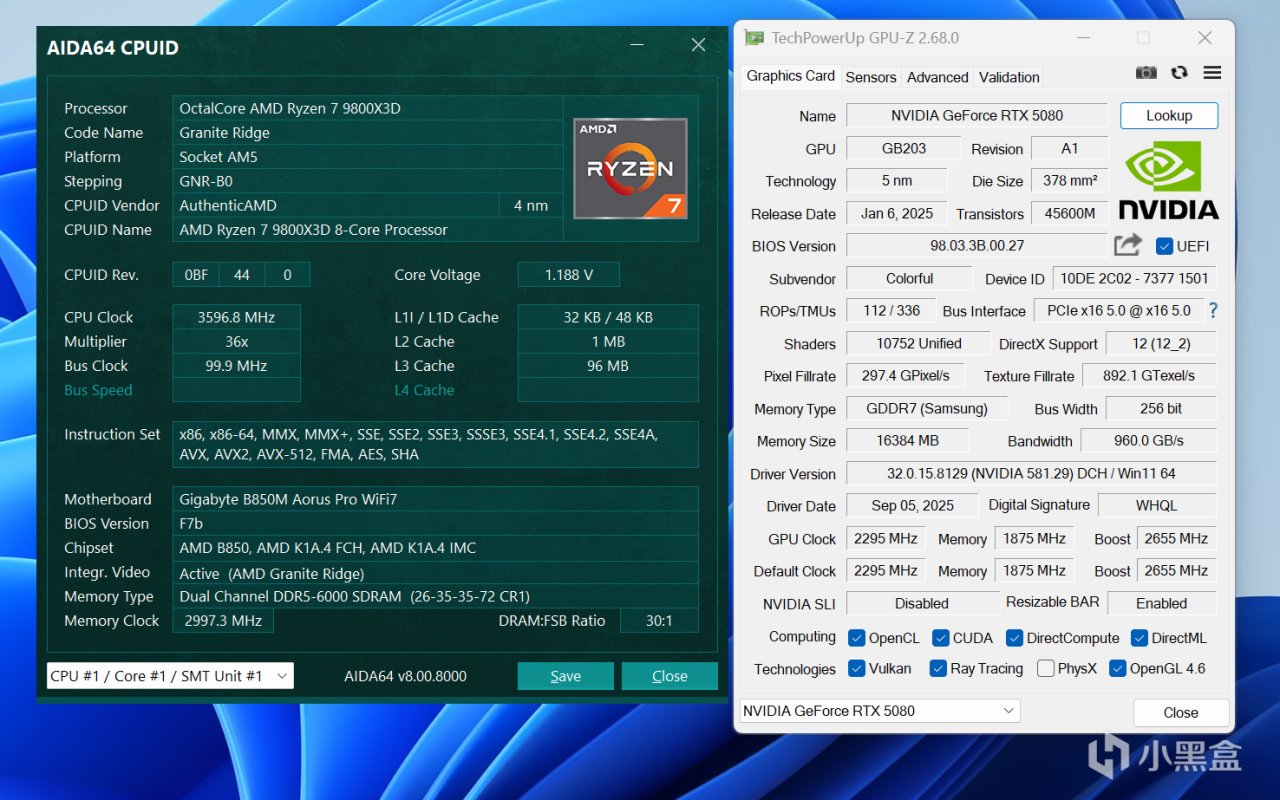Viewport: 1280px width, 800px height.
Task: Click the Platform value "Socket AM5"
Action: pos(368,157)
